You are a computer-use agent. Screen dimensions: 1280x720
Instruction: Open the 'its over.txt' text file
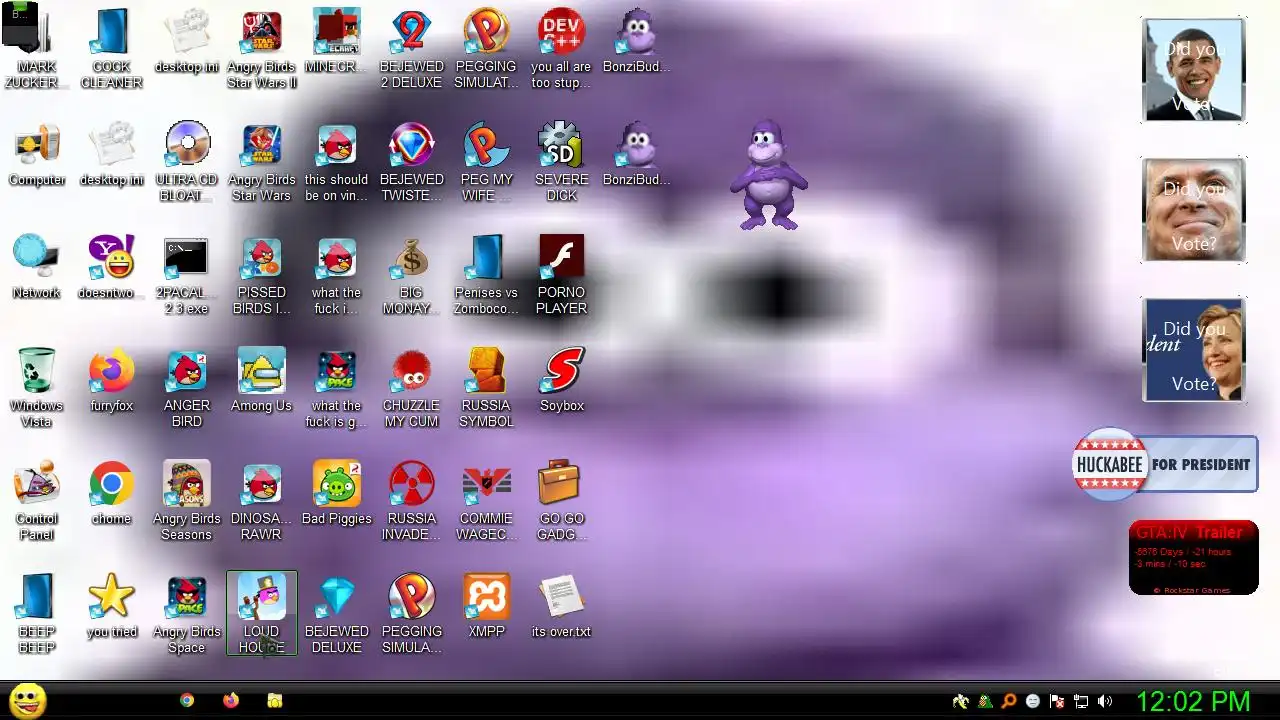tap(562, 607)
